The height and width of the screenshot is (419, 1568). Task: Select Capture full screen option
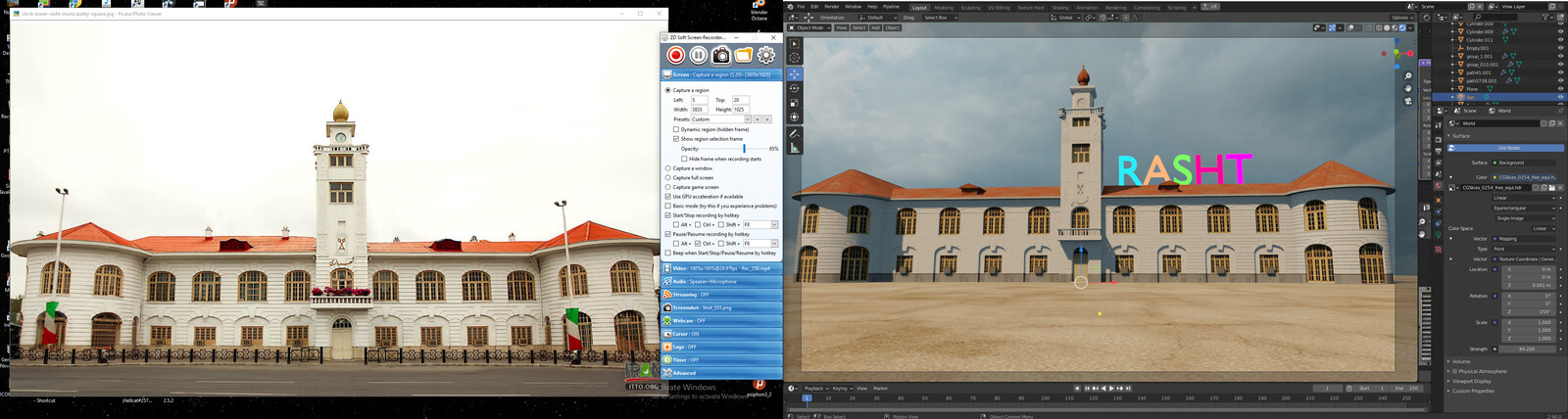click(x=668, y=178)
